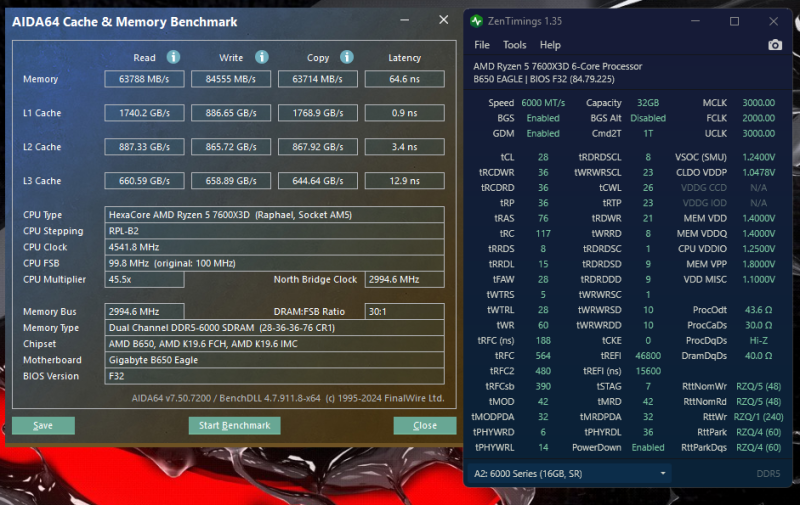Screen dimensions: 800x505
Task: Click the ZenTimings app logo icon
Action: [x=477, y=21]
